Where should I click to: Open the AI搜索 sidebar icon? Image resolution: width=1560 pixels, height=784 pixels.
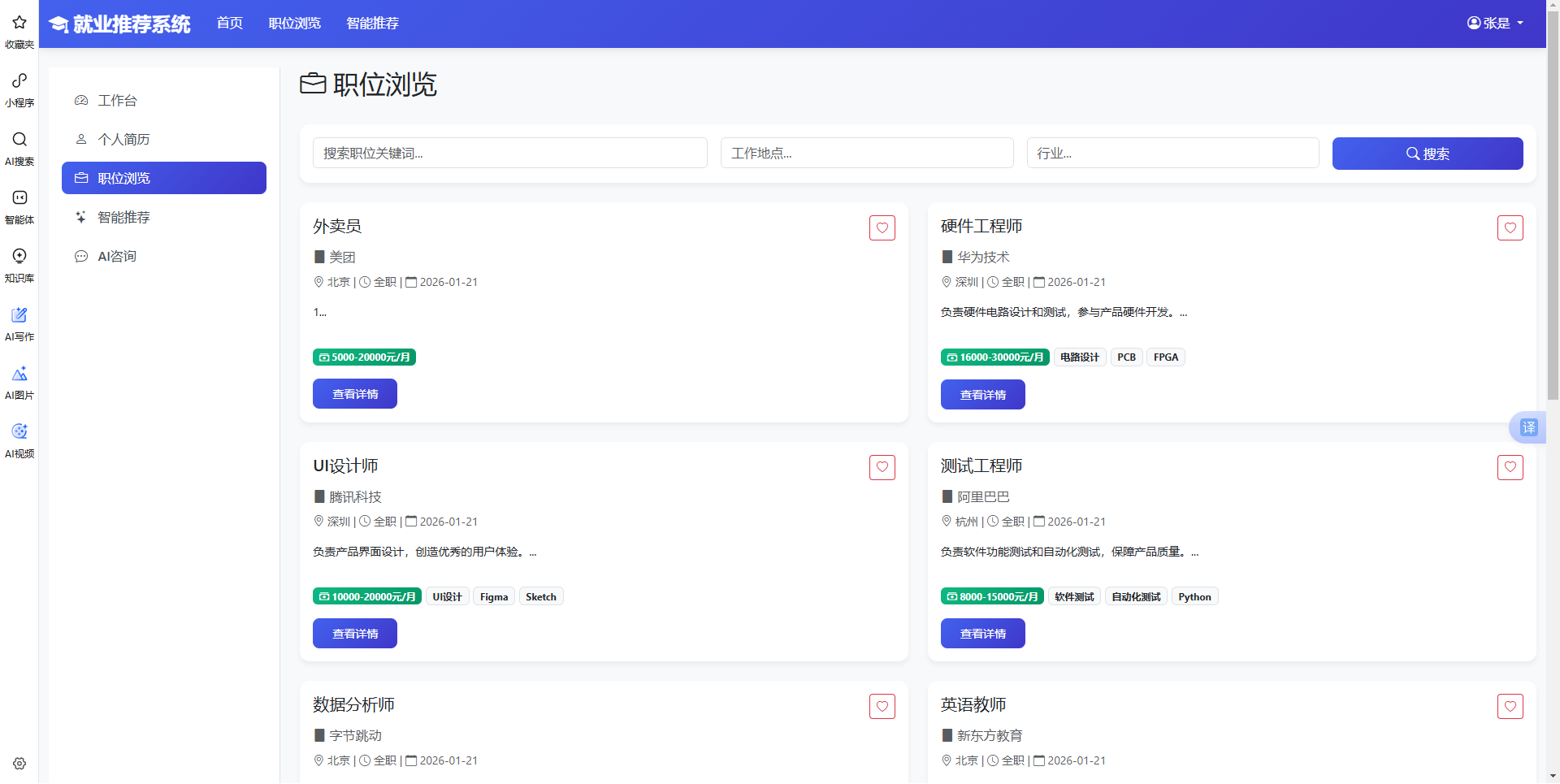pyautogui.click(x=19, y=139)
